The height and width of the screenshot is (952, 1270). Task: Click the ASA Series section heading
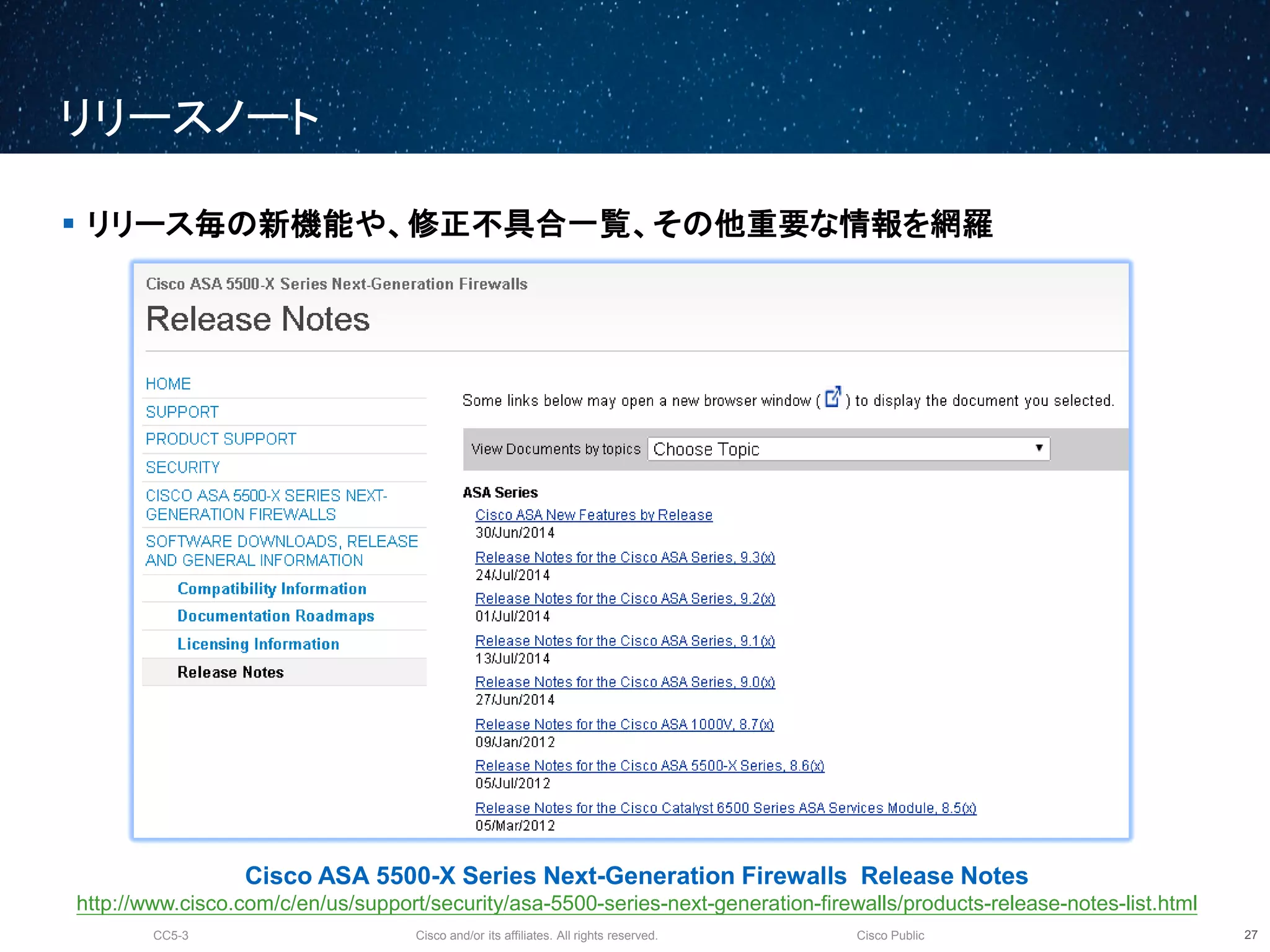pyautogui.click(x=500, y=493)
